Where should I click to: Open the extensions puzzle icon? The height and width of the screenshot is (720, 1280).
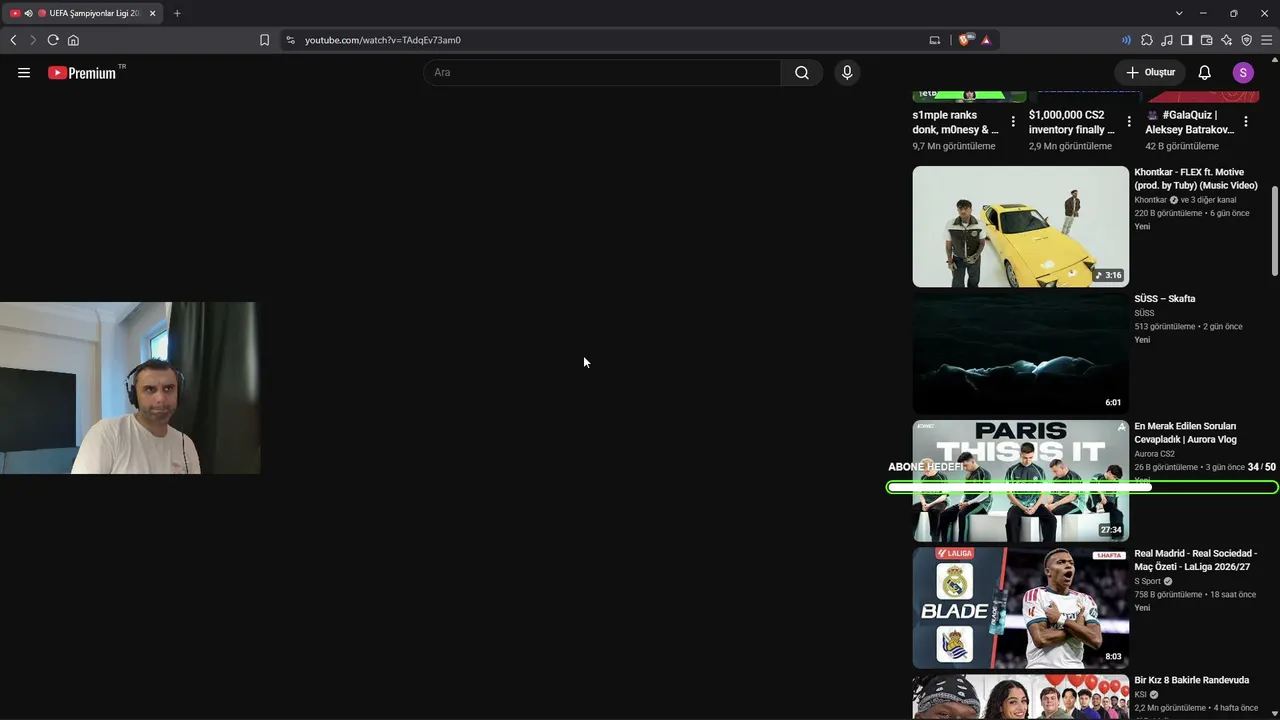pos(1147,40)
